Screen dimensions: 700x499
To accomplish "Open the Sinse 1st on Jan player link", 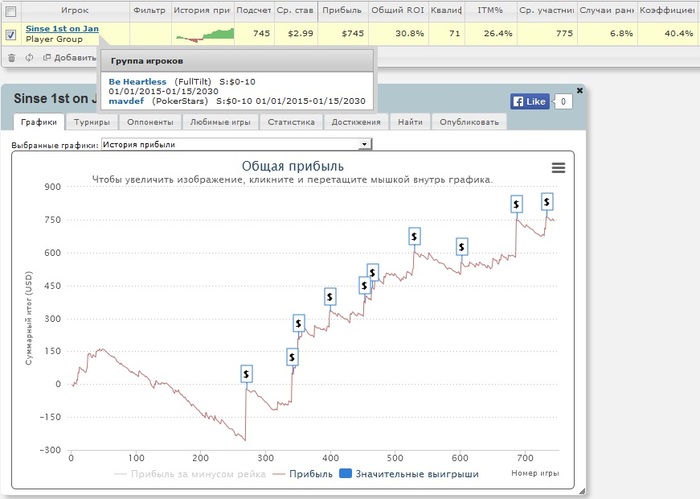I will click(62, 29).
